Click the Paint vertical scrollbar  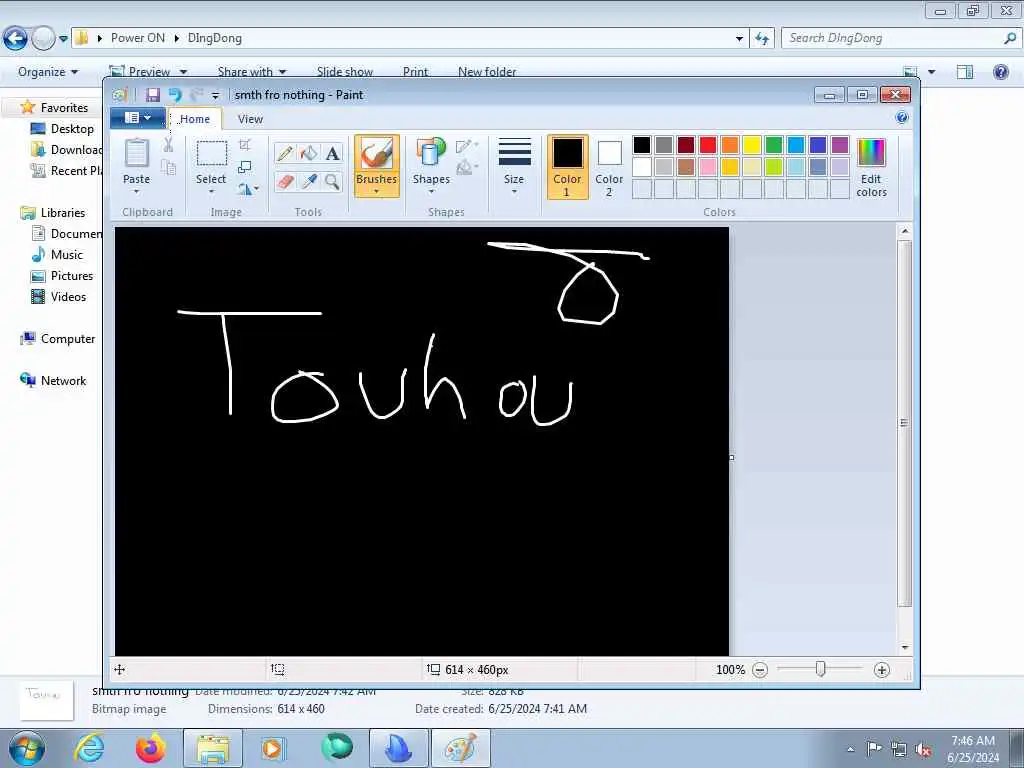[904, 423]
